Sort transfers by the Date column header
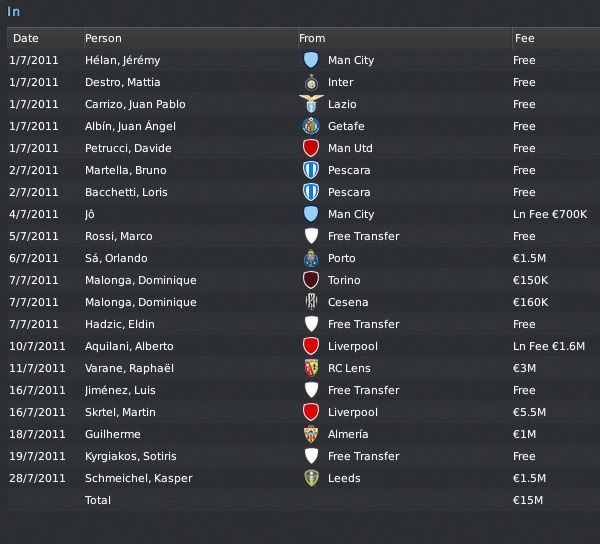The image size is (600, 544). pyautogui.click(x=26, y=38)
